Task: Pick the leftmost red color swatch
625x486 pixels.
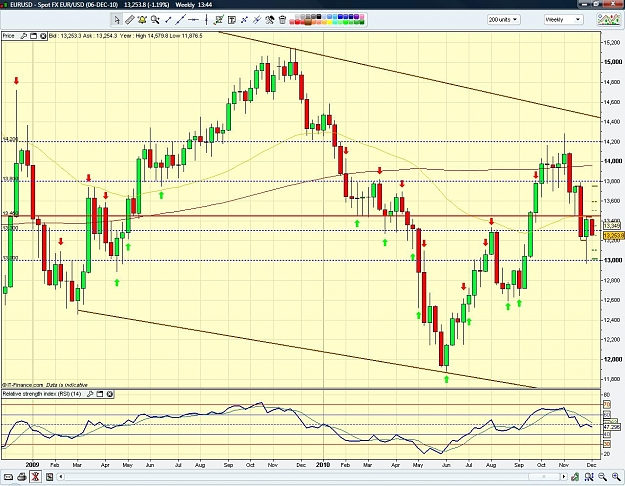Action: (292, 22)
